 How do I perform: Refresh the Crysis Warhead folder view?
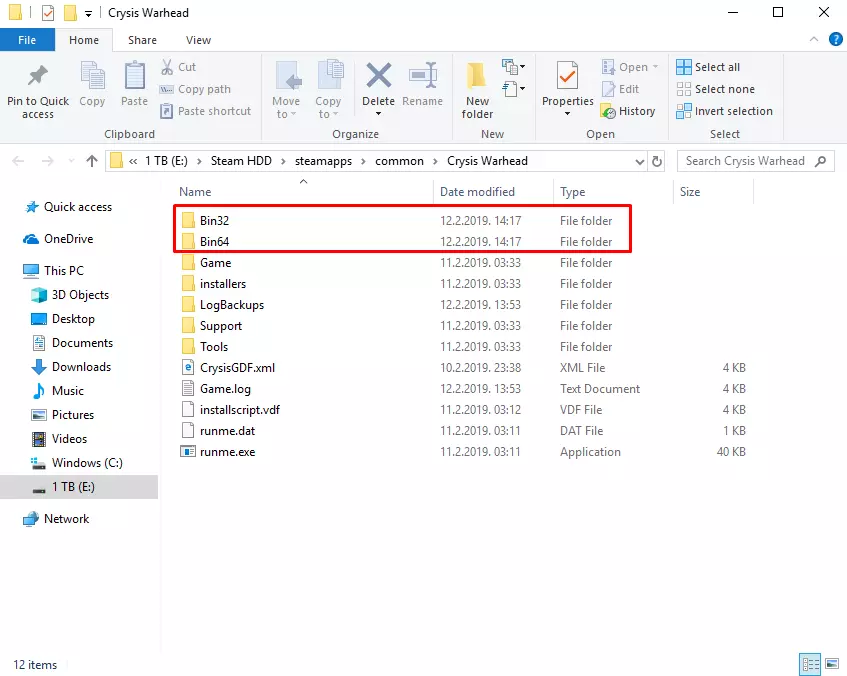click(x=657, y=161)
